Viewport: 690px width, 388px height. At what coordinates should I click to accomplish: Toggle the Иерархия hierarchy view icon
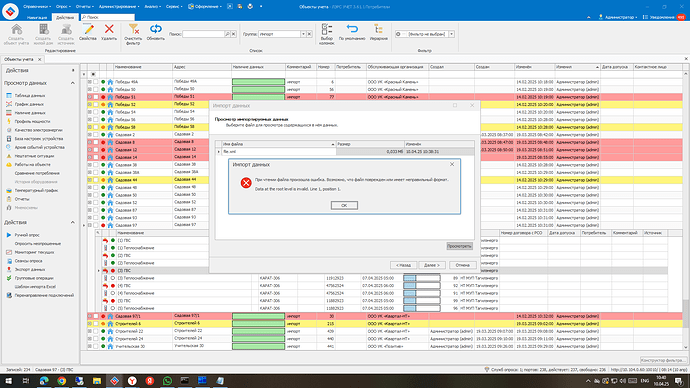point(378,29)
